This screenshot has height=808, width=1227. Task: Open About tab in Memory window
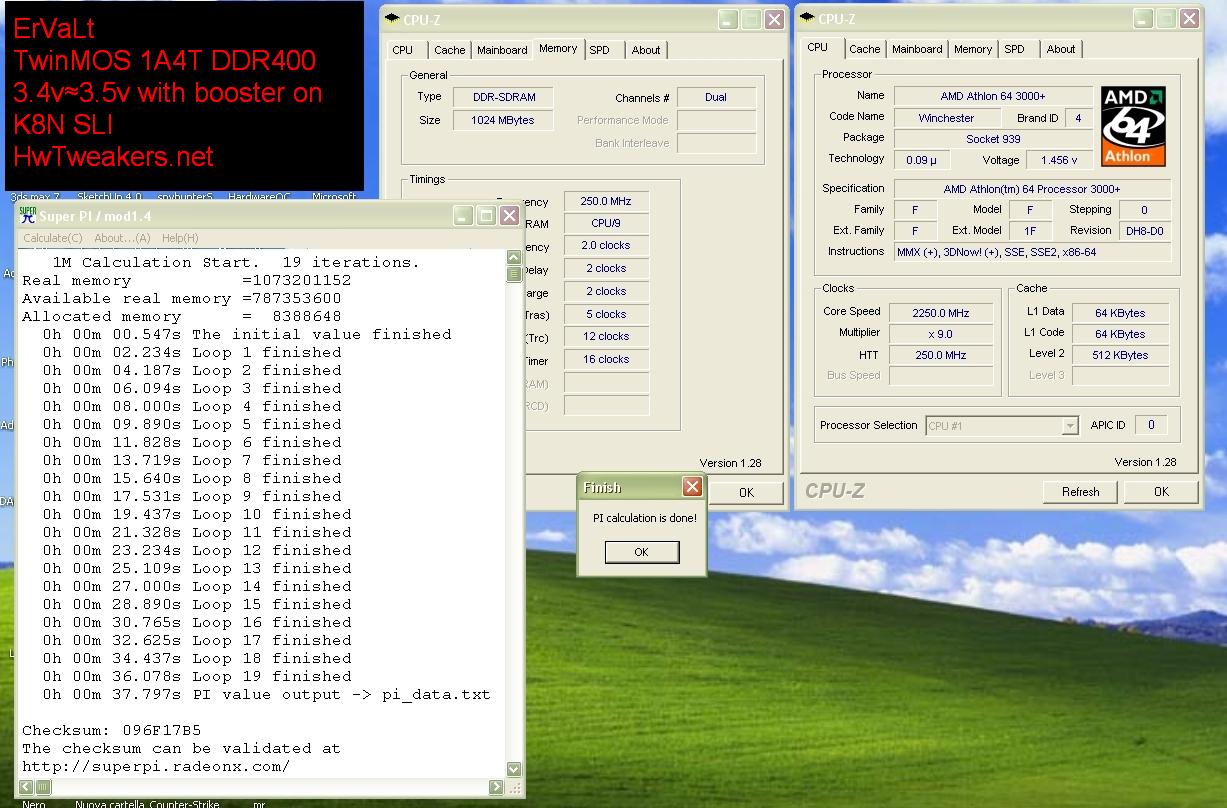click(x=646, y=50)
